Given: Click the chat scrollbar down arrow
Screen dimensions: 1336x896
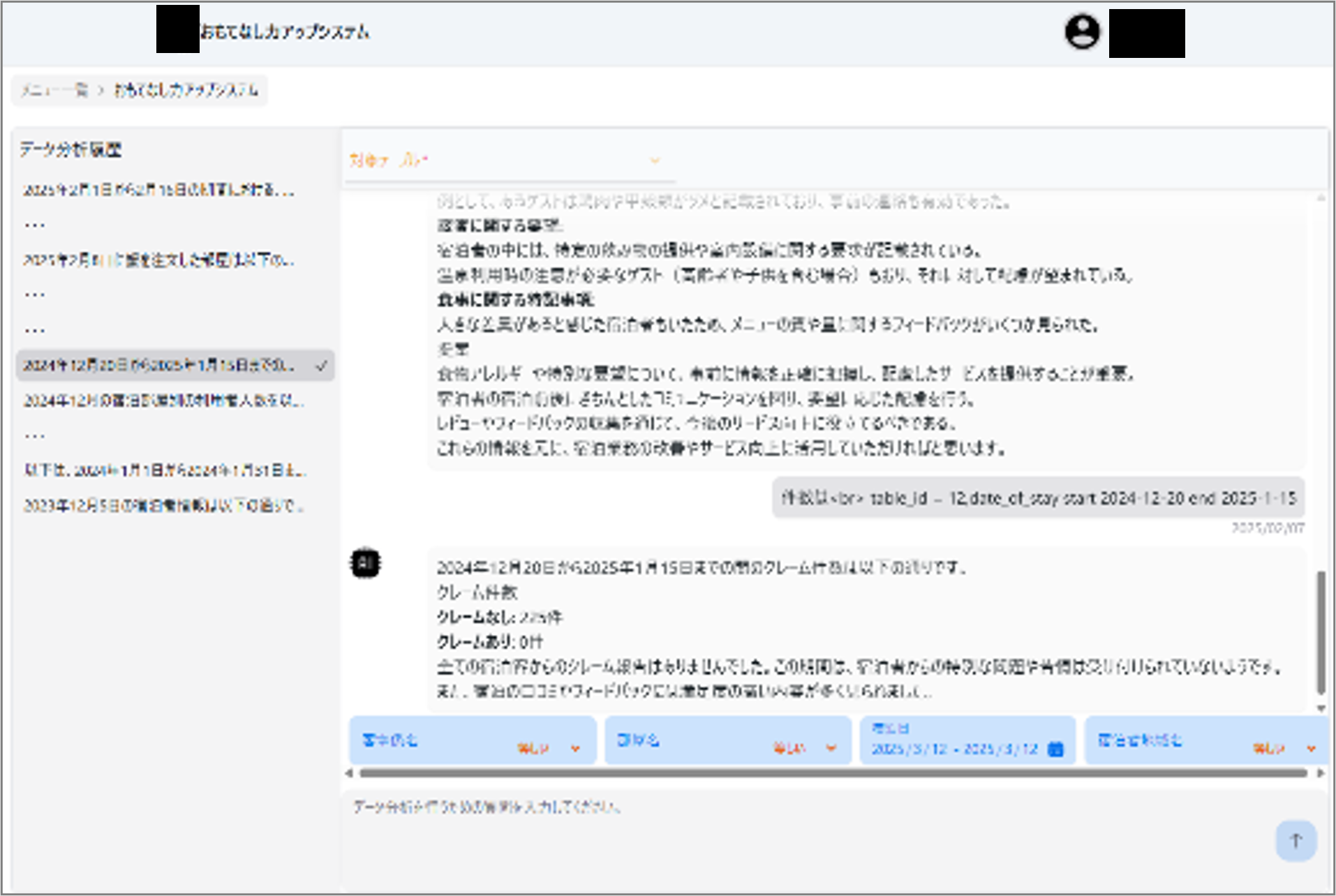Looking at the screenshot, I should 1321,708.
